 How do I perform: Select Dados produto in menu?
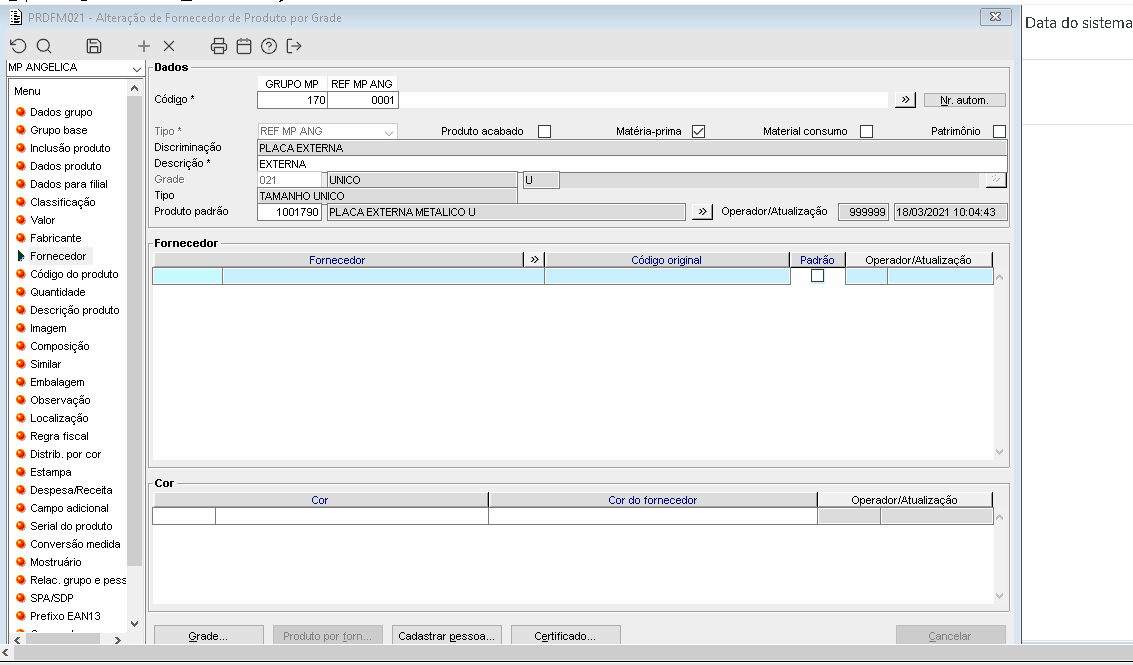[x=66, y=166]
